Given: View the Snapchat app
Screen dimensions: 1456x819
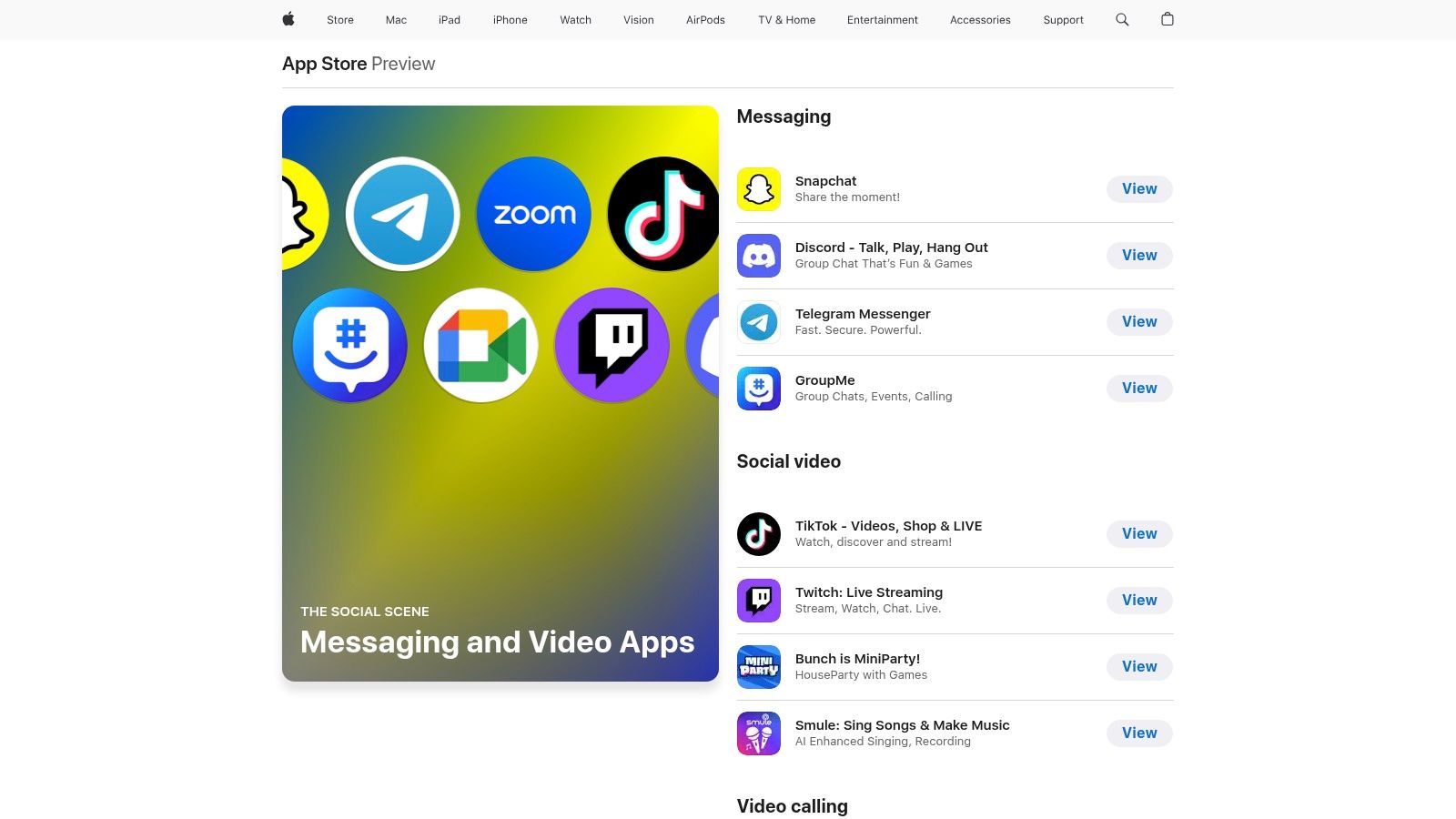Looking at the screenshot, I should point(1139,189).
